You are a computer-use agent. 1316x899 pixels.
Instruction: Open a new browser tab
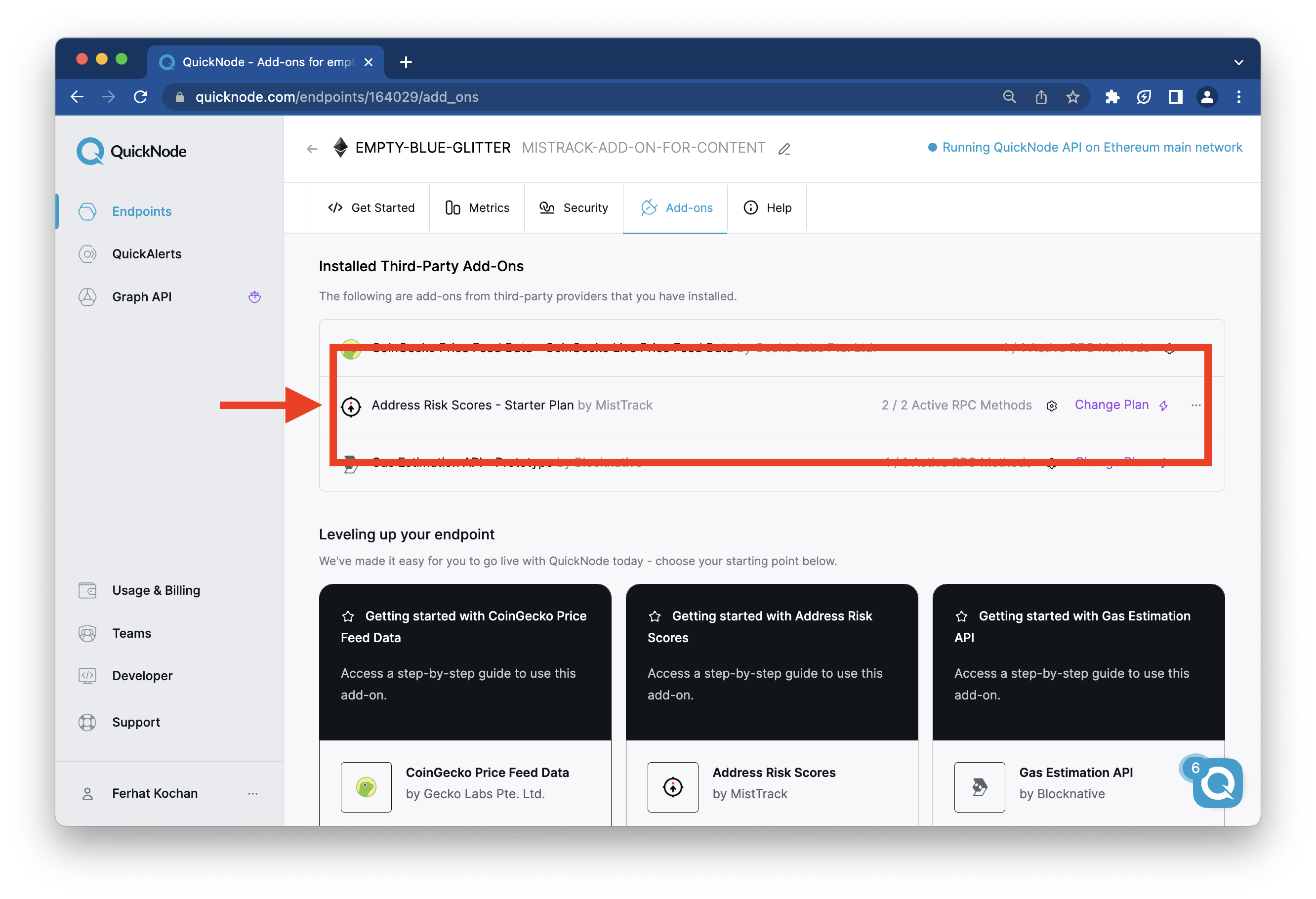[x=406, y=62]
